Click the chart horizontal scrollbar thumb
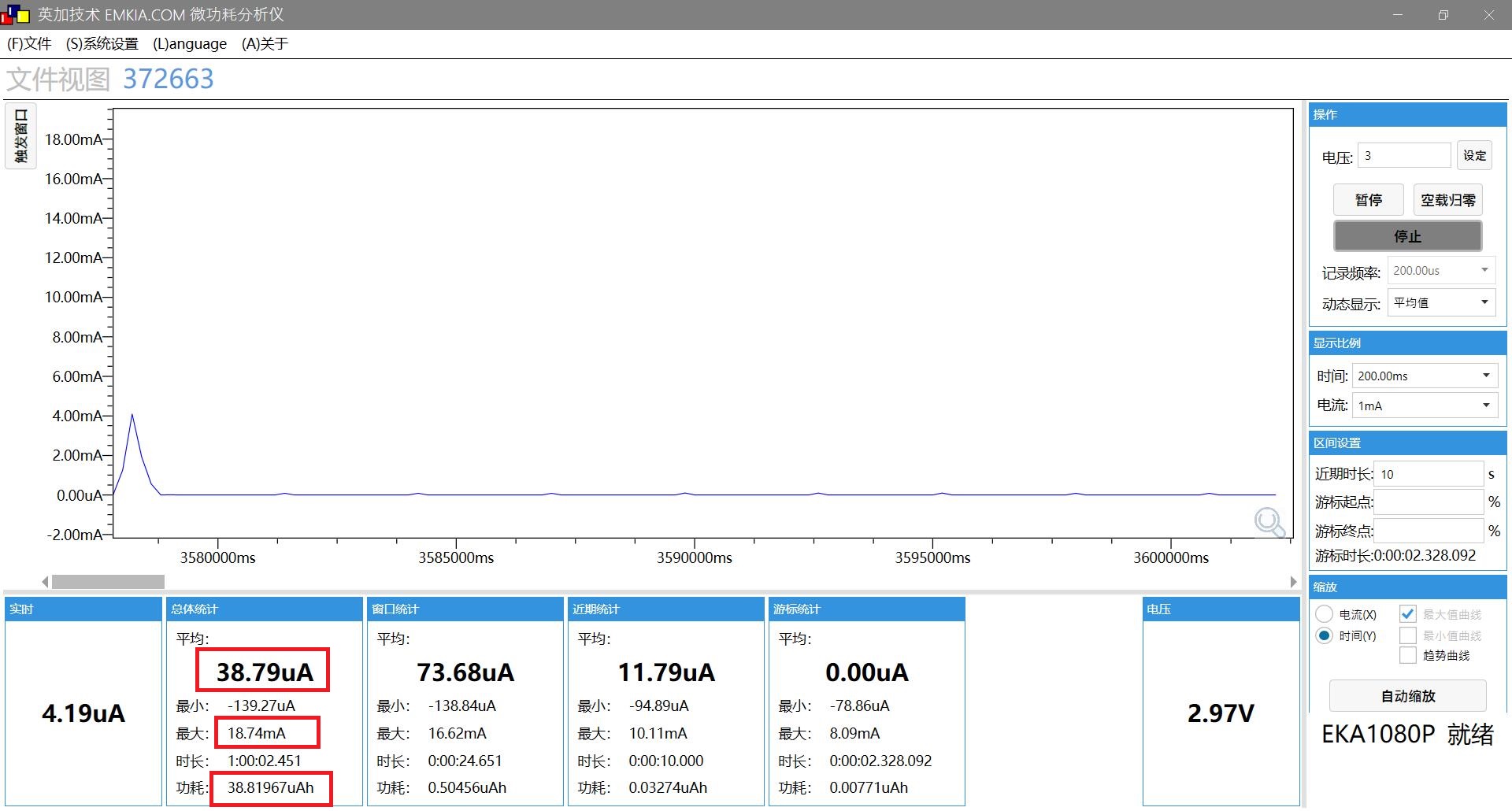 [x=108, y=582]
